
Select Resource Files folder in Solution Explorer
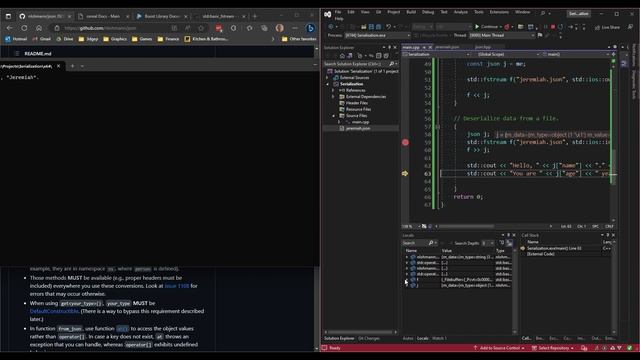tap(358, 109)
